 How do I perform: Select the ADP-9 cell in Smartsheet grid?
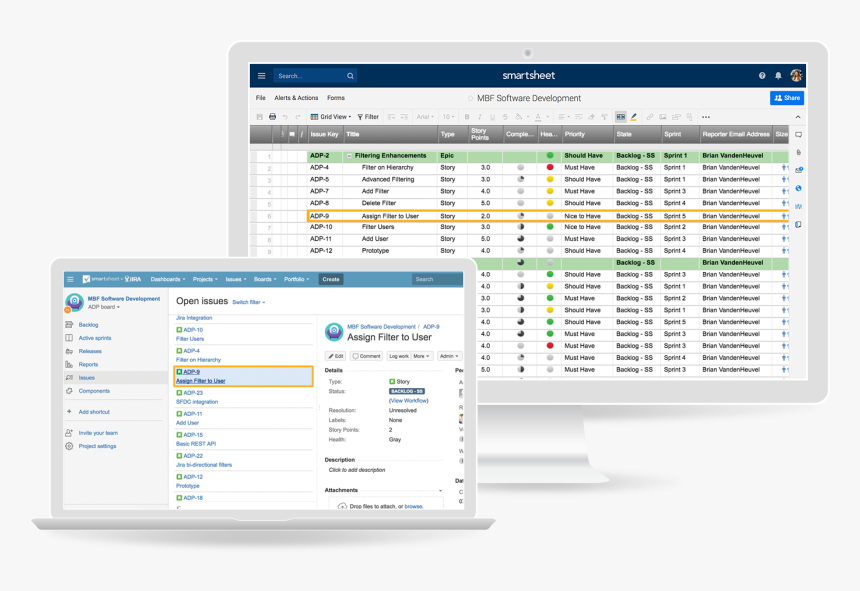[x=325, y=216]
